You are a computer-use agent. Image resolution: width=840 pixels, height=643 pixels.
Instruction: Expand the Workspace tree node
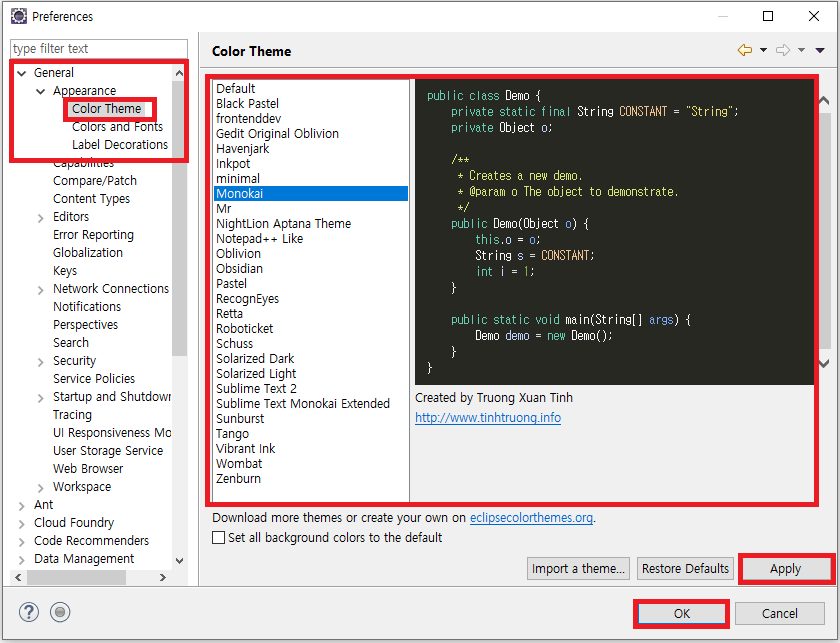[41, 488]
